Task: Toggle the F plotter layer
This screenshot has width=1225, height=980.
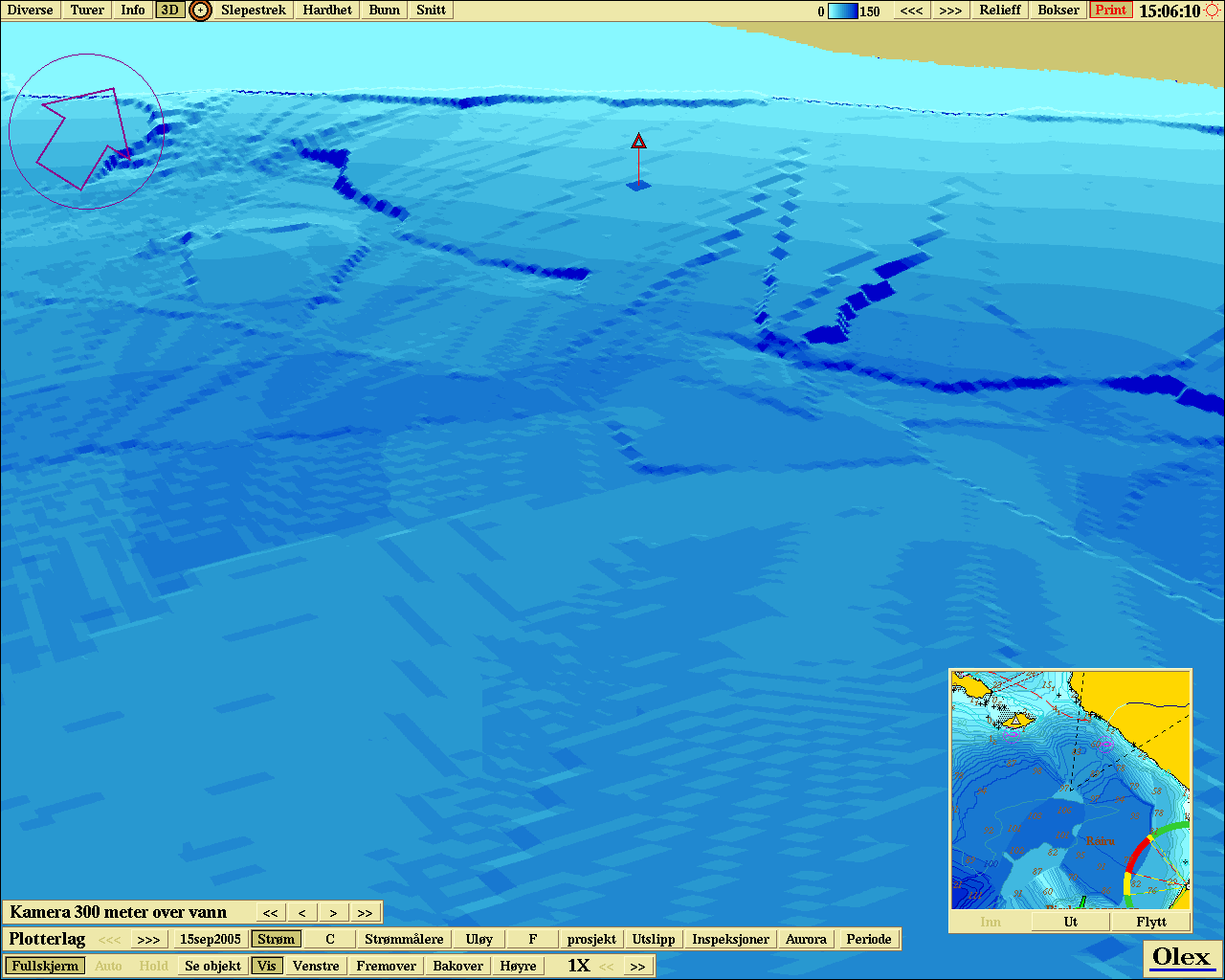Action: click(x=533, y=939)
